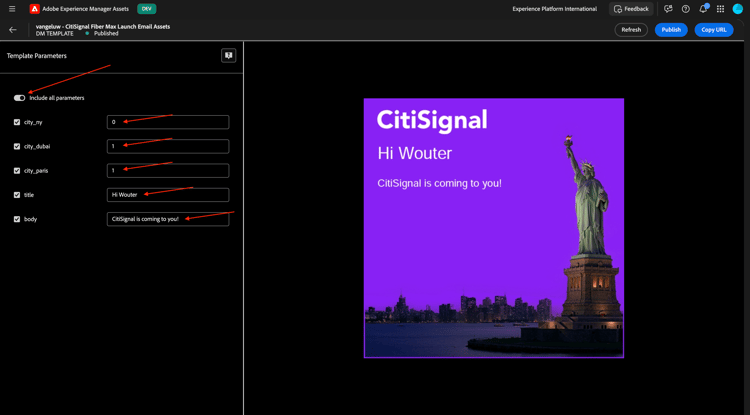750x415 pixels.
Task: Click the CitiSignal template preview image
Action: point(494,228)
